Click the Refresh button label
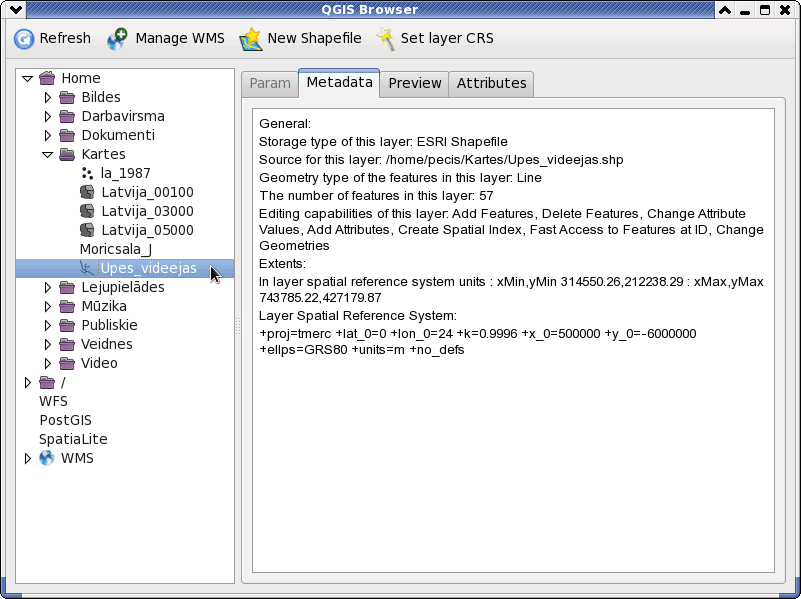Viewport: 801px width, 599px height. pos(65,38)
